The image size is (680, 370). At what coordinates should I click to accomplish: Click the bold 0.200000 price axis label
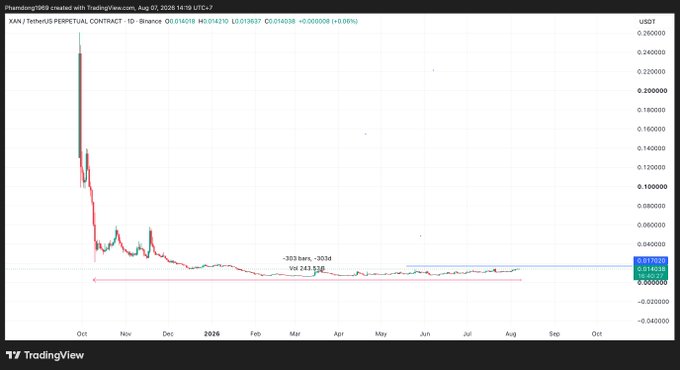click(x=652, y=91)
